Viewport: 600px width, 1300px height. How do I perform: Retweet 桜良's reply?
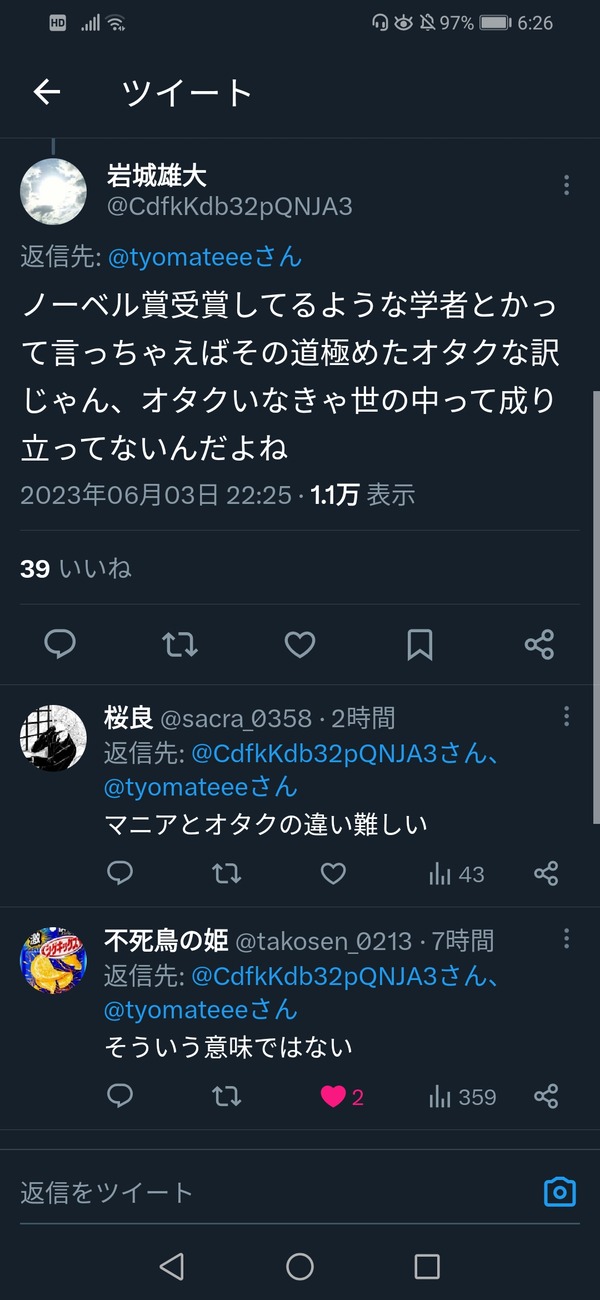[x=227, y=875]
